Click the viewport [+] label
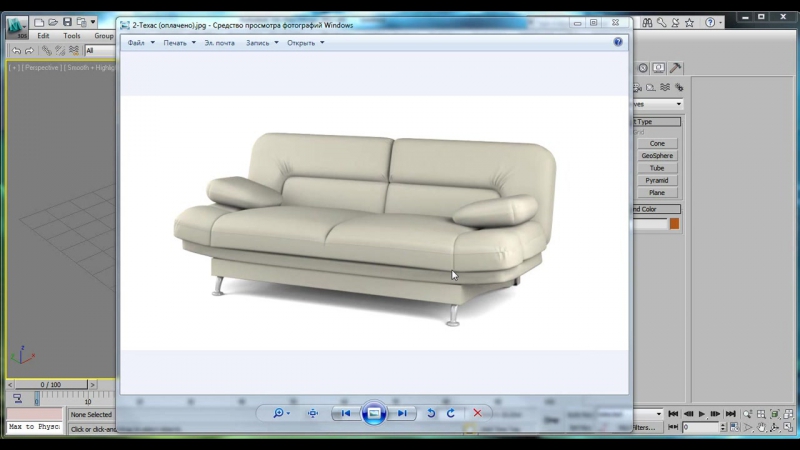Screen dimensions: 800x450 pyautogui.click(x=14, y=68)
